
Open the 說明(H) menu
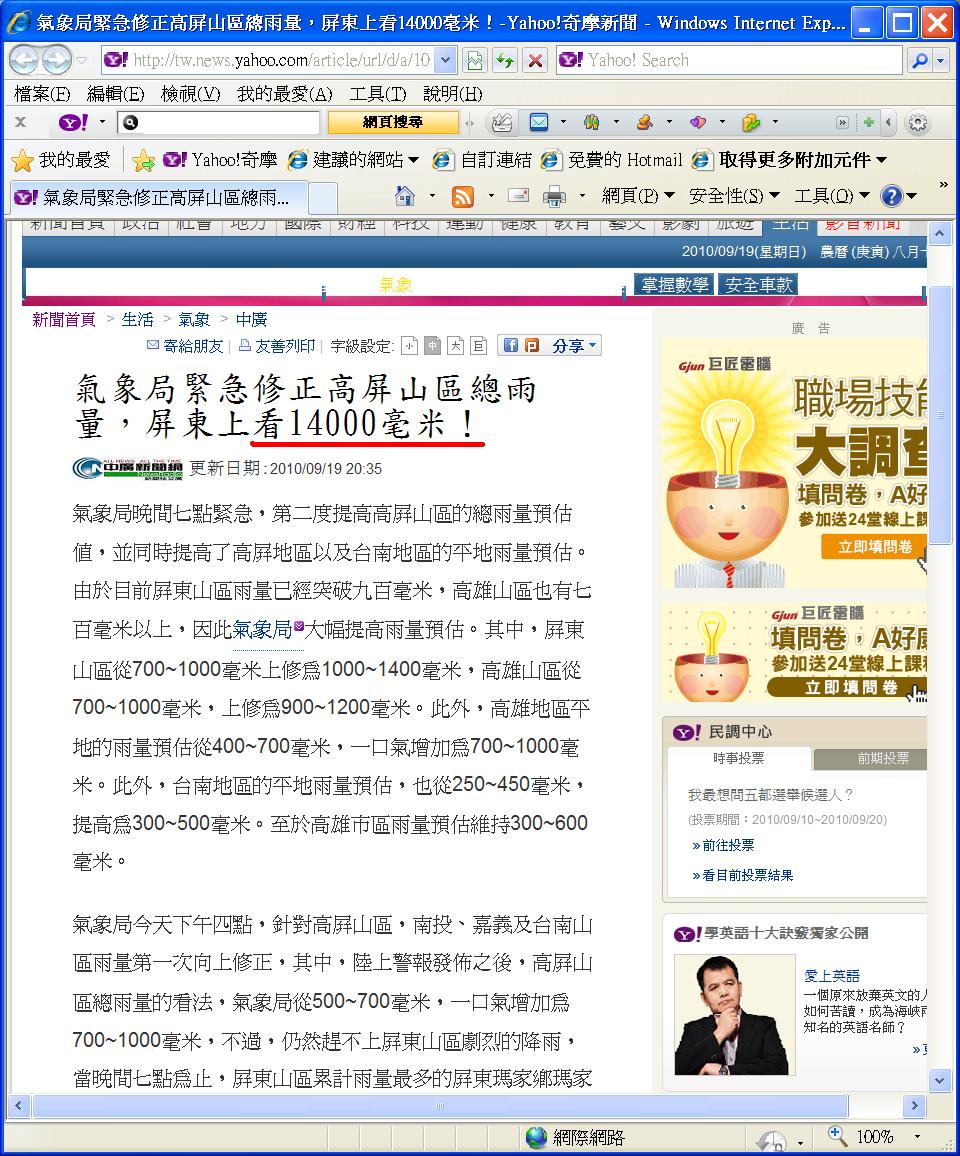[453, 94]
